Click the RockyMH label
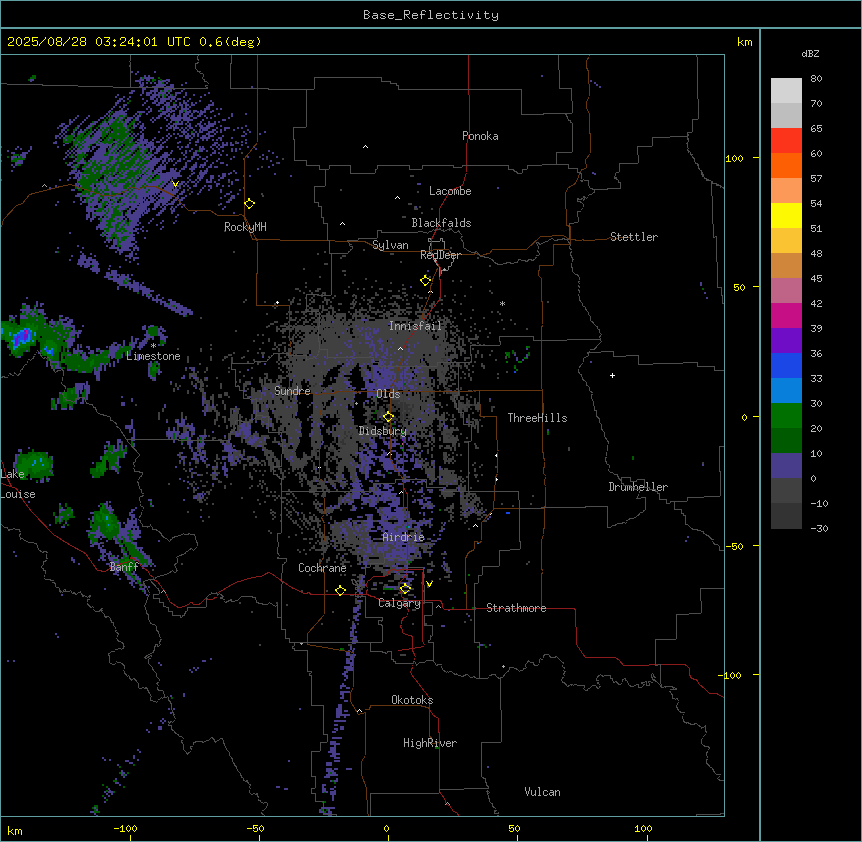 [x=245, y=227]
